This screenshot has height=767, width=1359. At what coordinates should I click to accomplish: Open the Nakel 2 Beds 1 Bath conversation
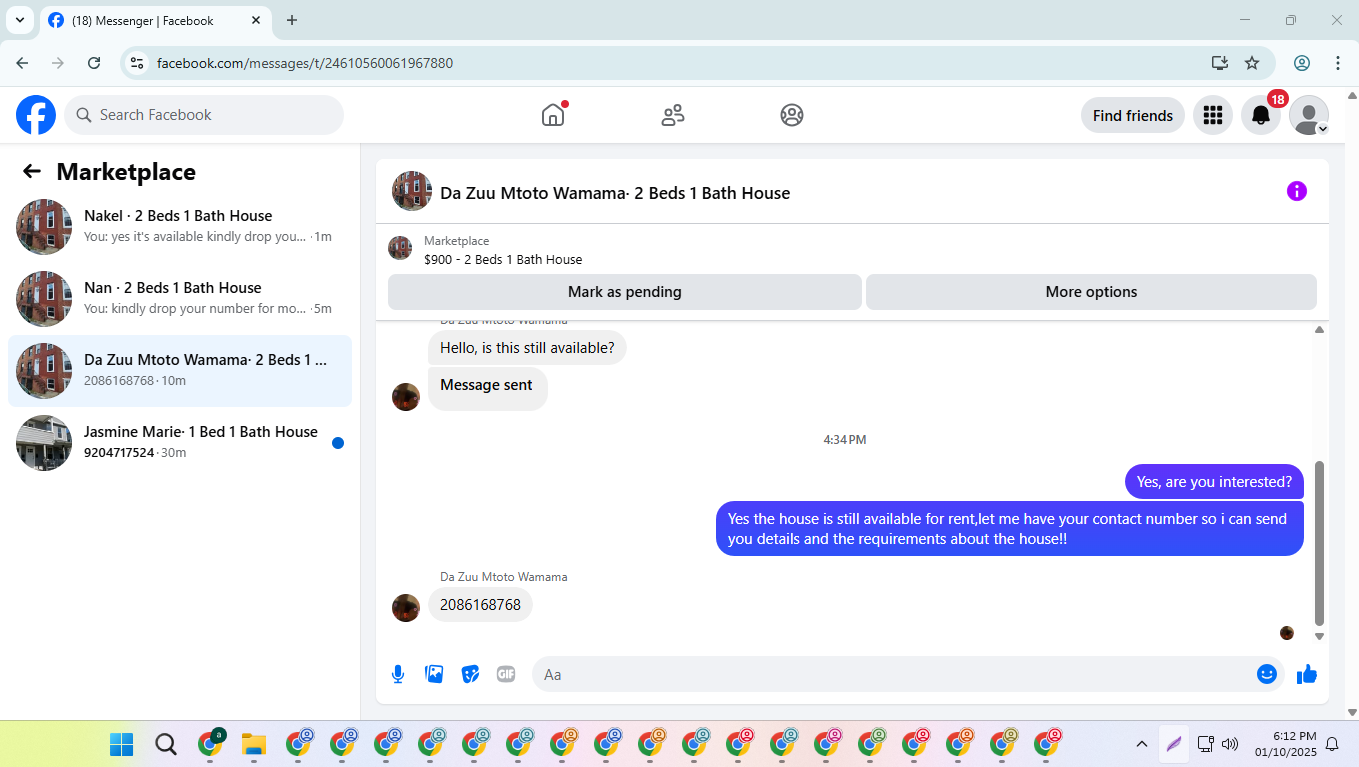[180, 227]
